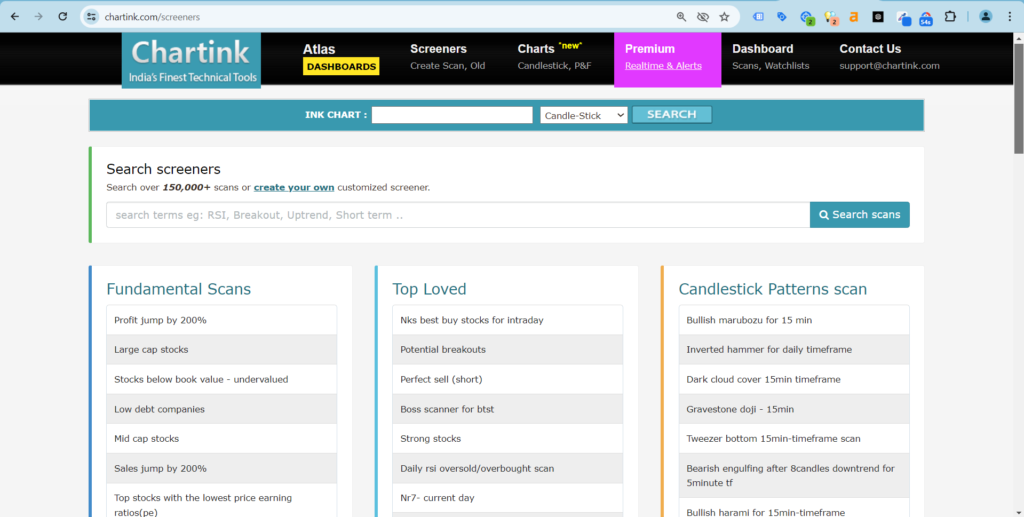This screenshot has height=517, width=1024.
Task: Bookmark this page with the star icon
Action: [724, 17]
